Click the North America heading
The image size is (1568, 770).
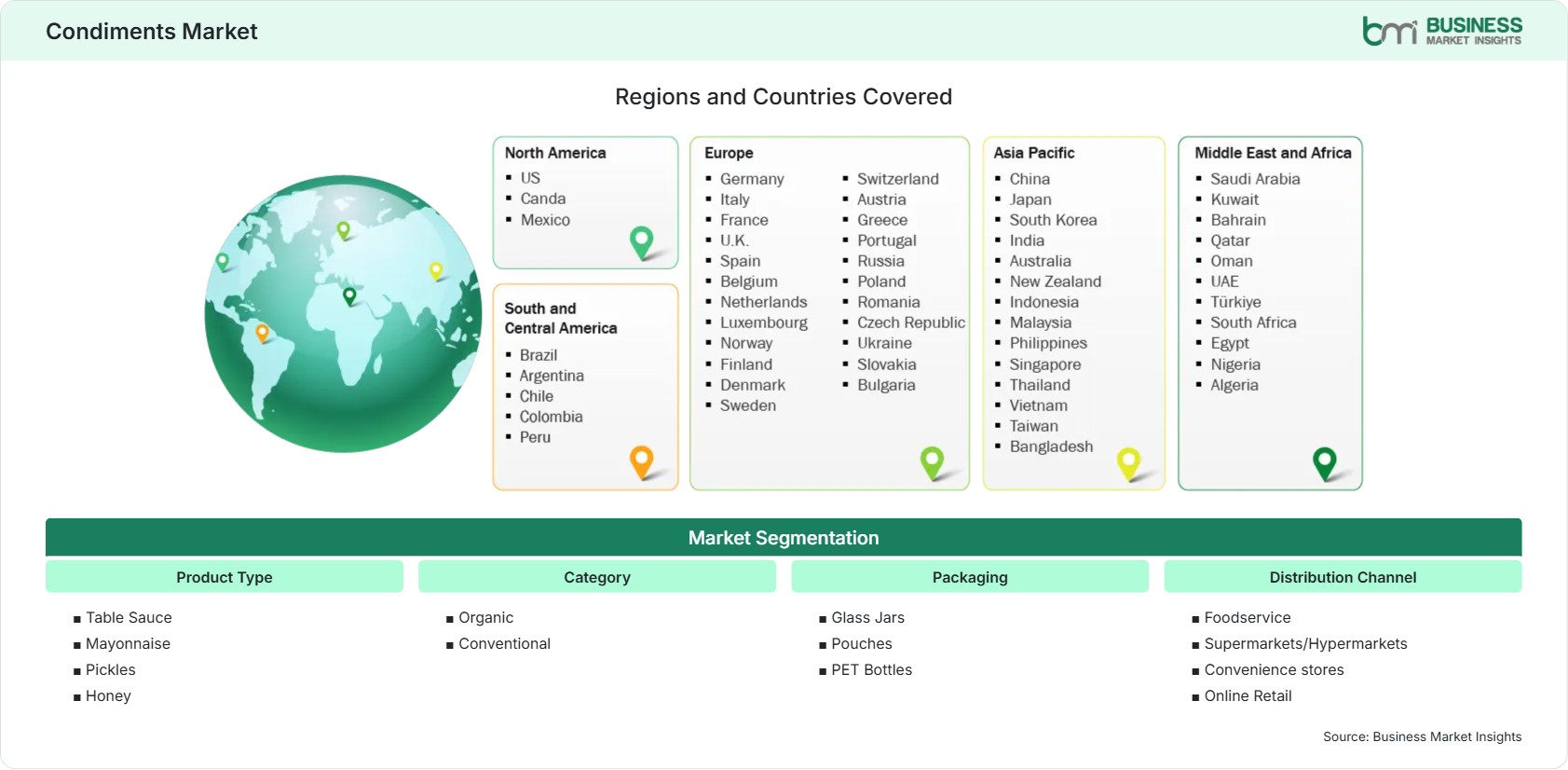(555, 153)
